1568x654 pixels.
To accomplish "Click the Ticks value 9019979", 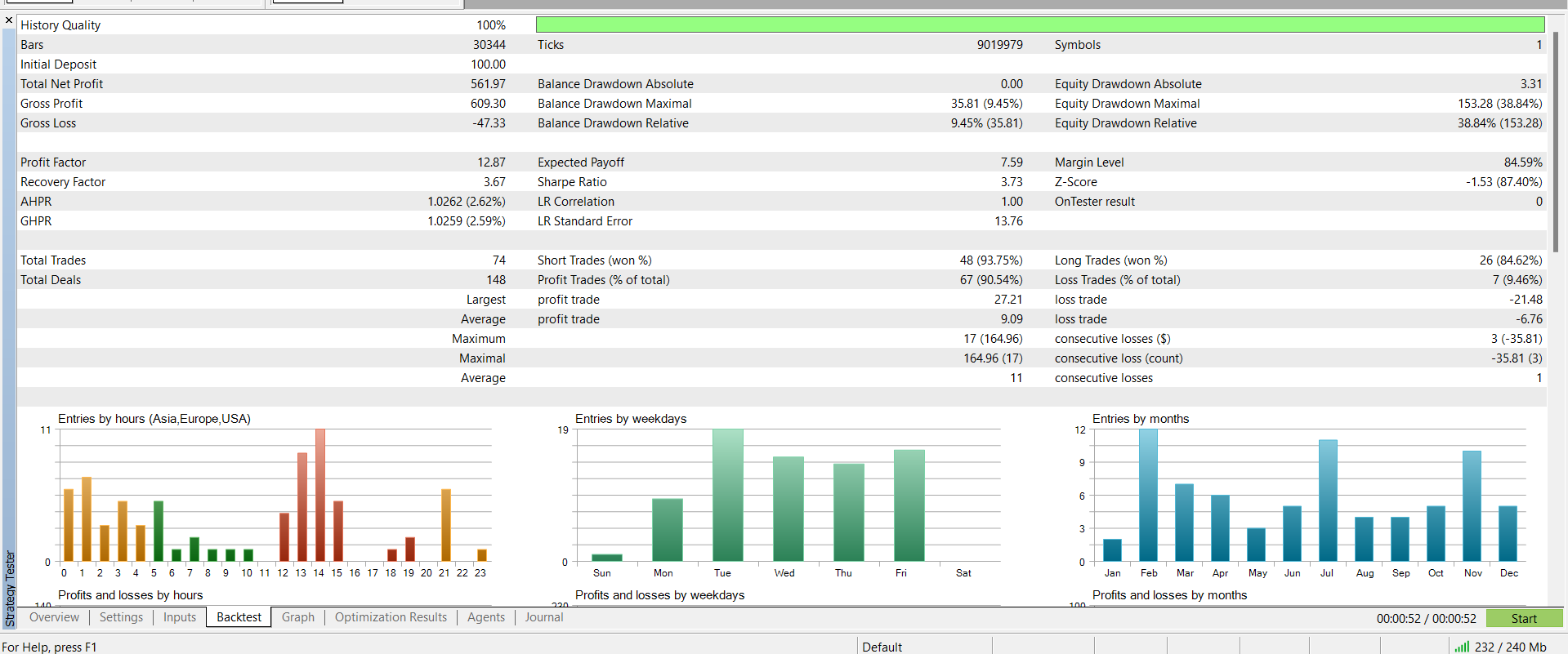I will point(999,45).
